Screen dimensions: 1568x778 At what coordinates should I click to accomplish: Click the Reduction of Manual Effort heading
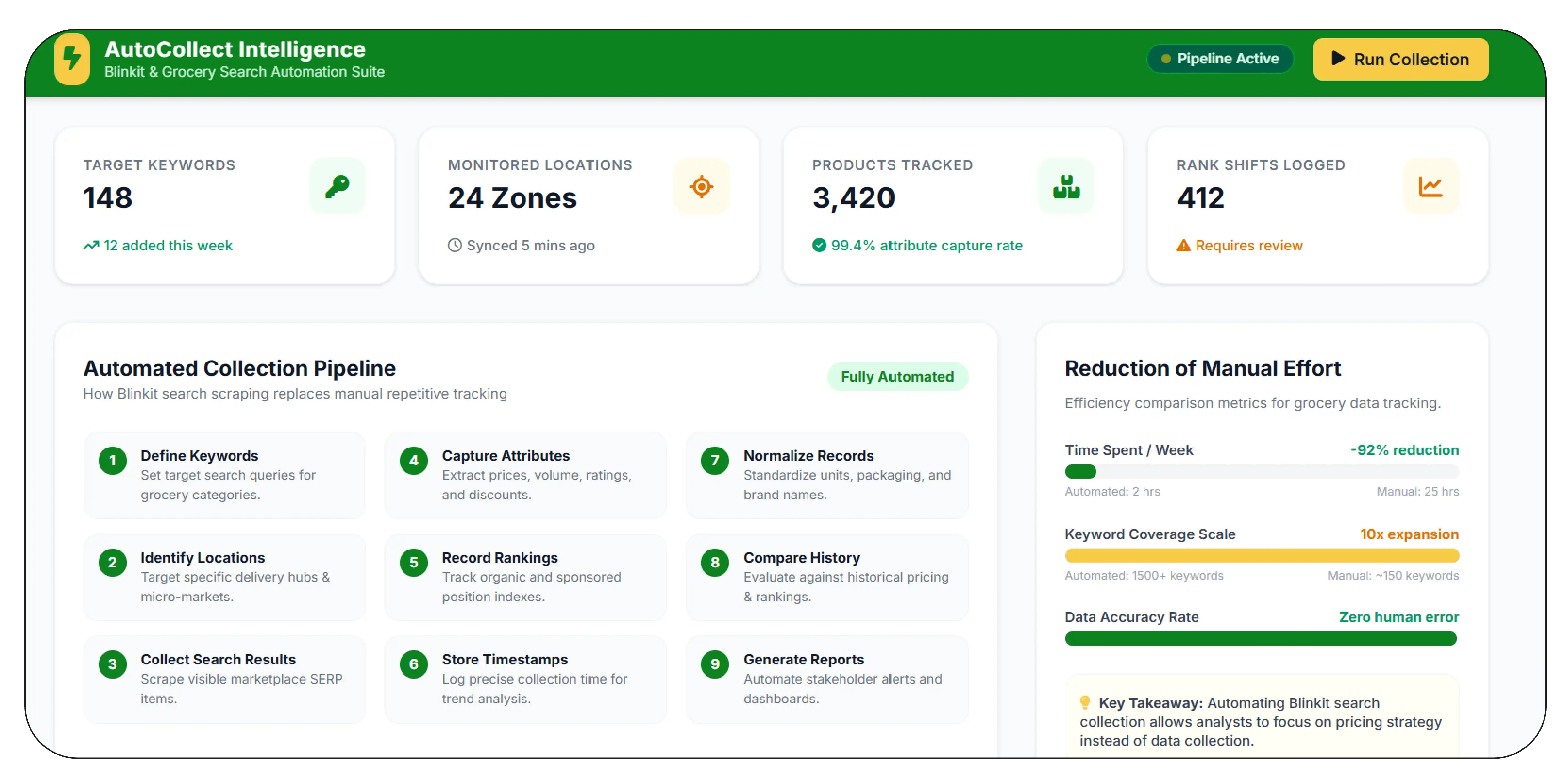1202,369
